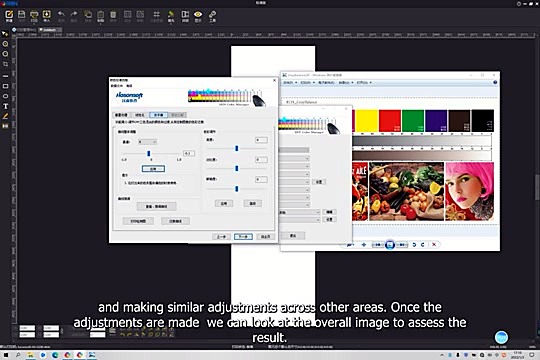The image size is (540, 360).
Task: Open the top combo box in the rear dialog
Action: coord(294,158)
